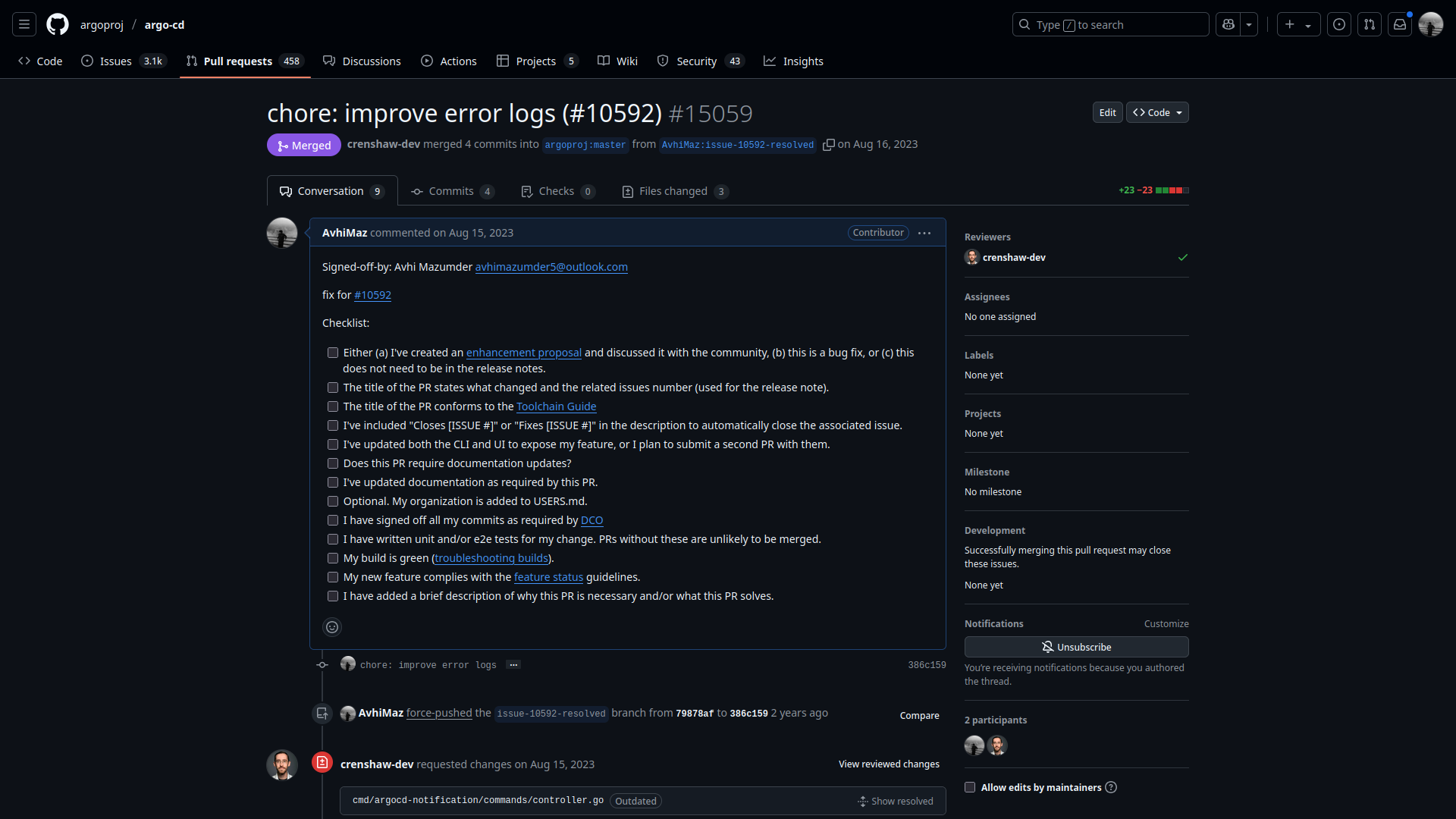The height and width of the screenshot is (819, 1456).
Task: Click the Unsubscribe notifications button
Action: coord(1076,647)
